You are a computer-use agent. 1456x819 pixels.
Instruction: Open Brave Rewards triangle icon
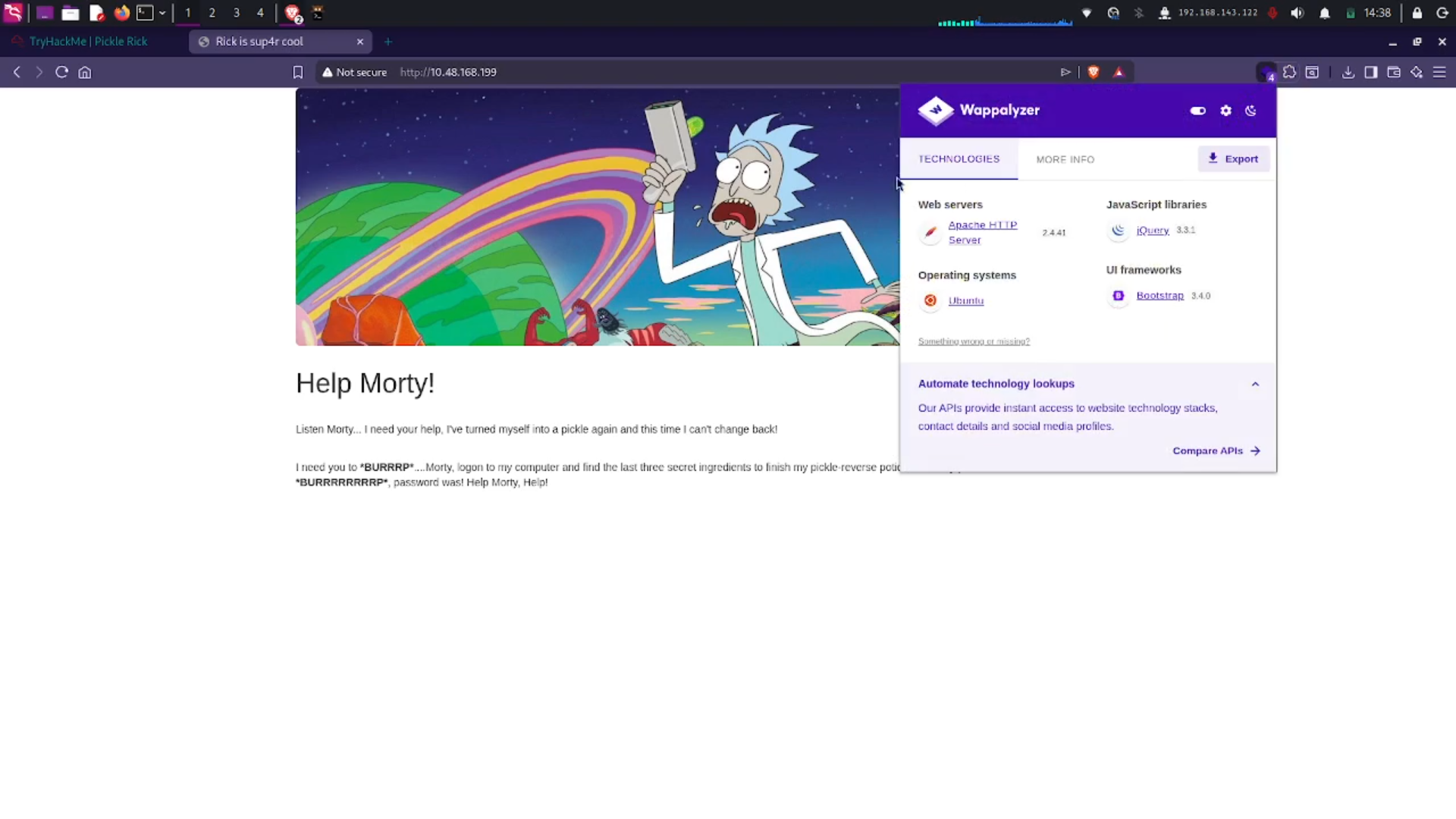pos(1119,72)
